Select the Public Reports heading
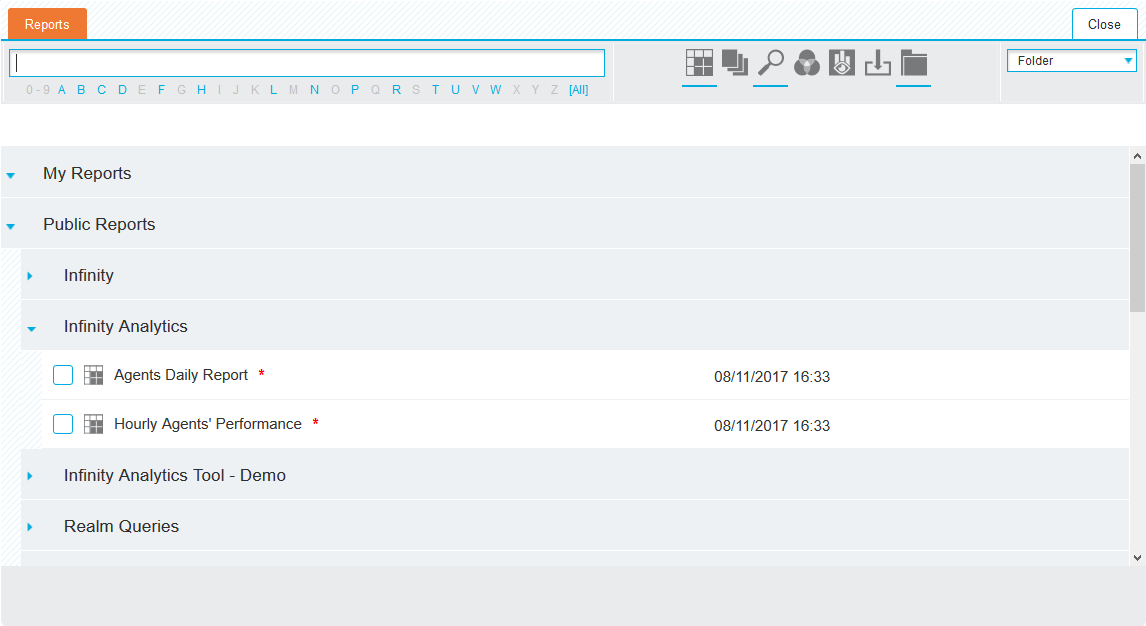This screenshot has width=1146, height=626. (99, 224)
